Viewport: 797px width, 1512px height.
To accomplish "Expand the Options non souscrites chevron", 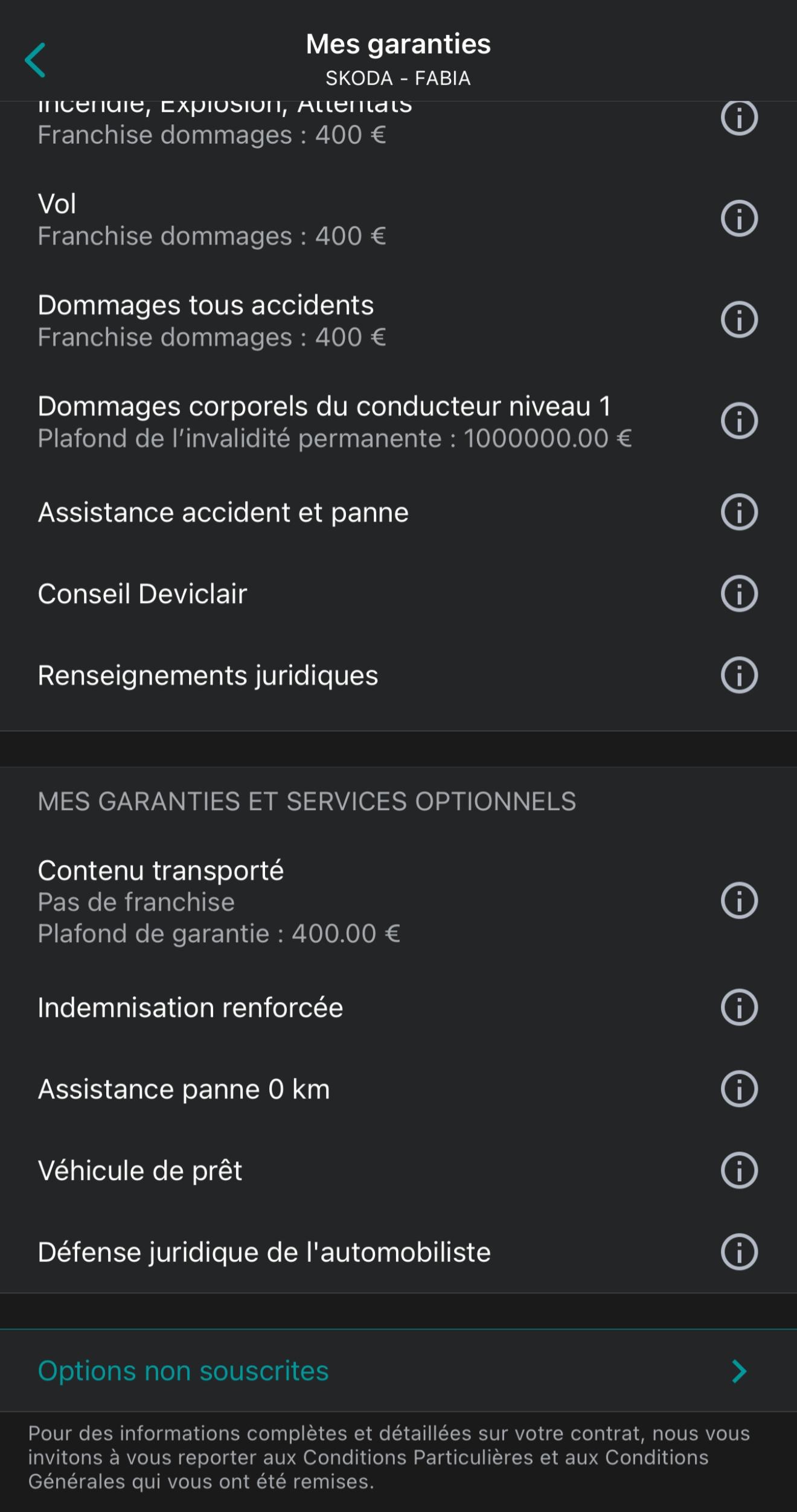I will tap(739, 1371).
